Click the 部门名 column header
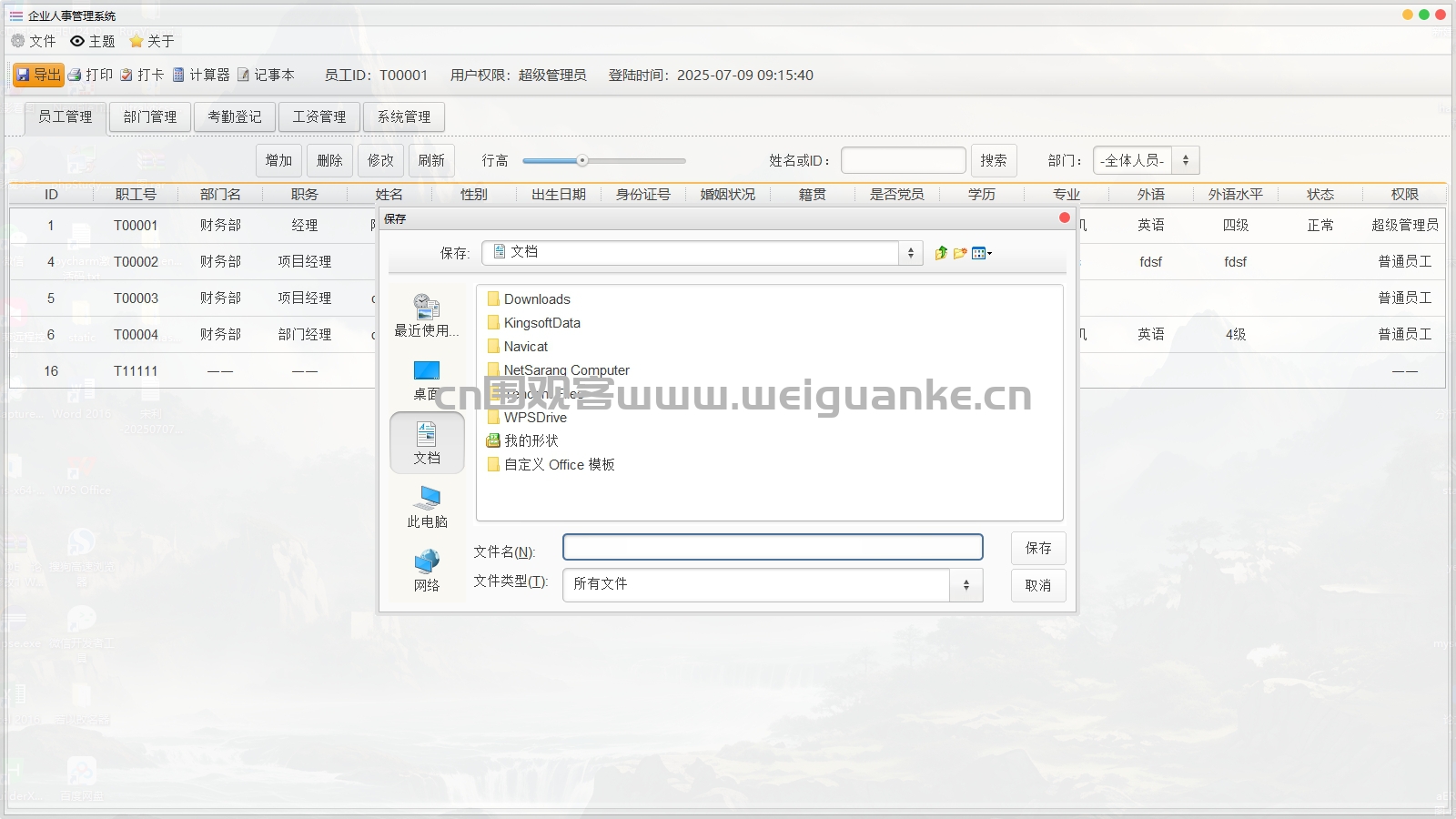This screenshot has height=819, width=1456. pyautogui.click(x=220, y=194)
